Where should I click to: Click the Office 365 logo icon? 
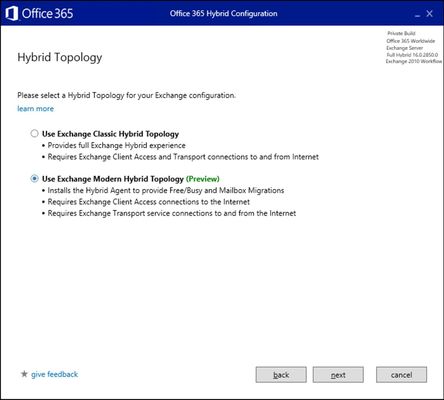click(x=12, y=14)
